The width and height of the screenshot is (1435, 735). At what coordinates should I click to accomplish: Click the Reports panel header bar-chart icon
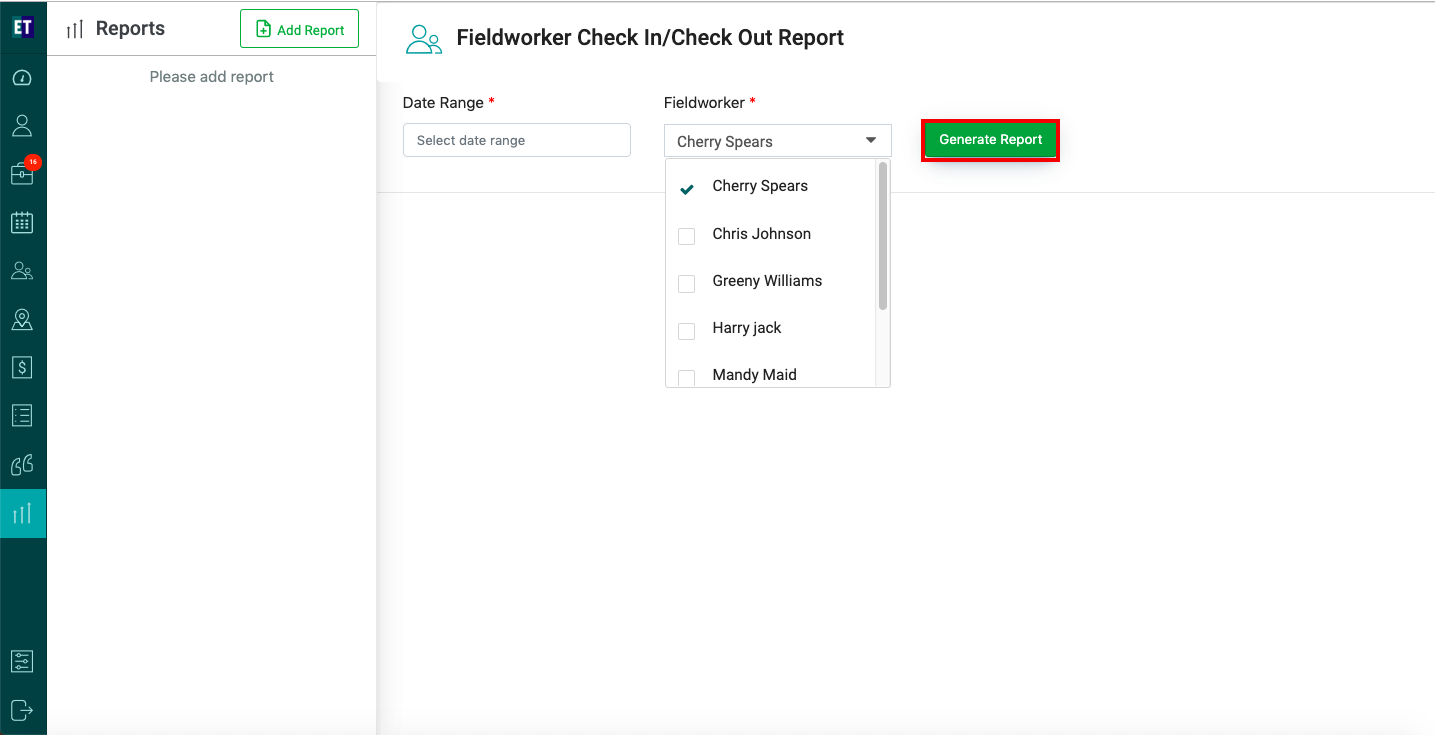point(75,30)
